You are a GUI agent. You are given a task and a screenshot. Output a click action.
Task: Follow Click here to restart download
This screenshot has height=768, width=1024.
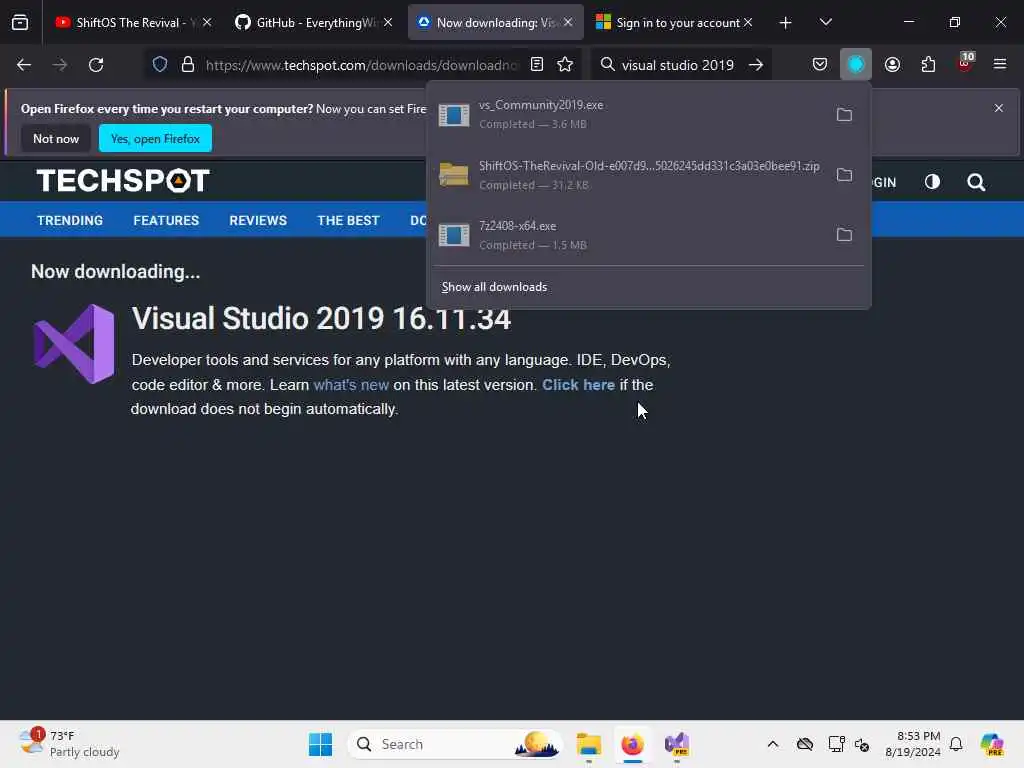click(x=579, y=385)
